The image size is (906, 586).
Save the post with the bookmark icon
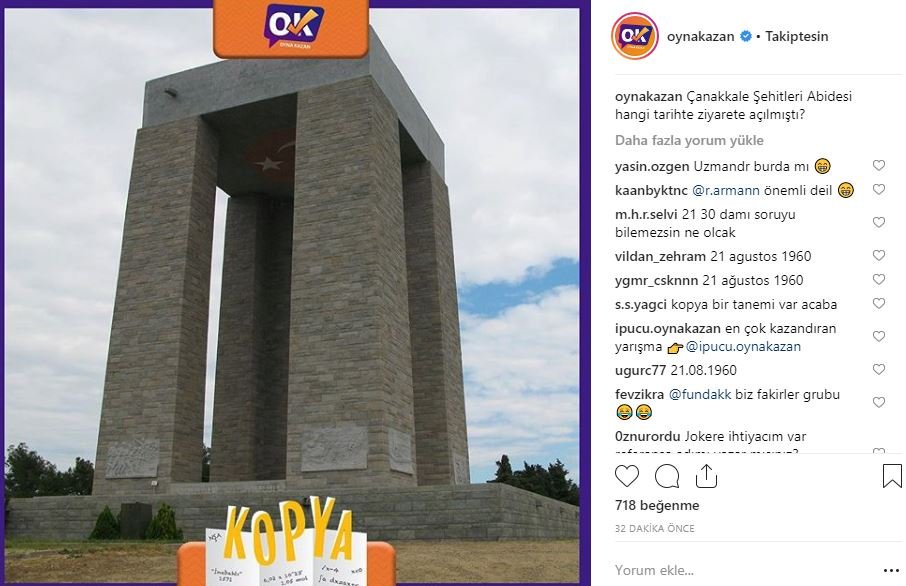(892, 476)
